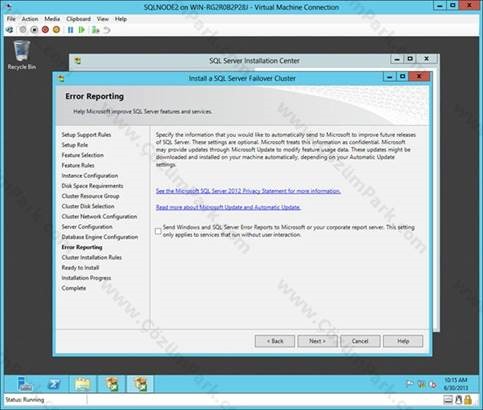The height and width of the screenshot is (410, 483).
Task: Minimize the SQL Server Installation Center window
Action: (x=397, y=59)
